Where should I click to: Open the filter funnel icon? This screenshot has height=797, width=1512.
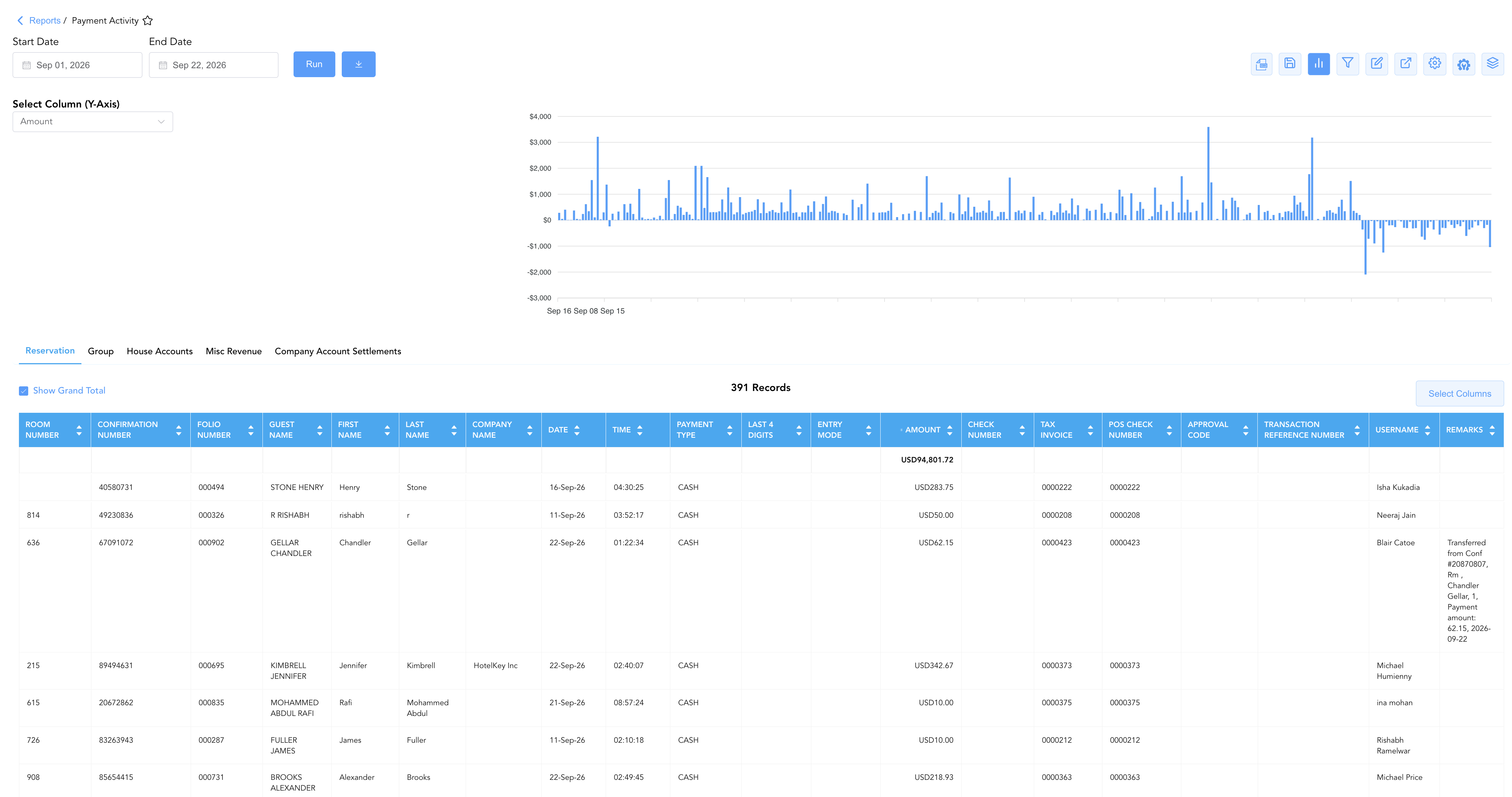click(1348, 64)
